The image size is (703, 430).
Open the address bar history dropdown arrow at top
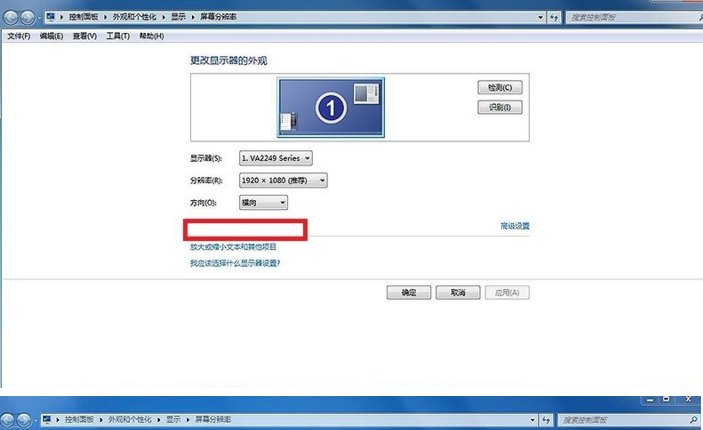click(539, 18)
